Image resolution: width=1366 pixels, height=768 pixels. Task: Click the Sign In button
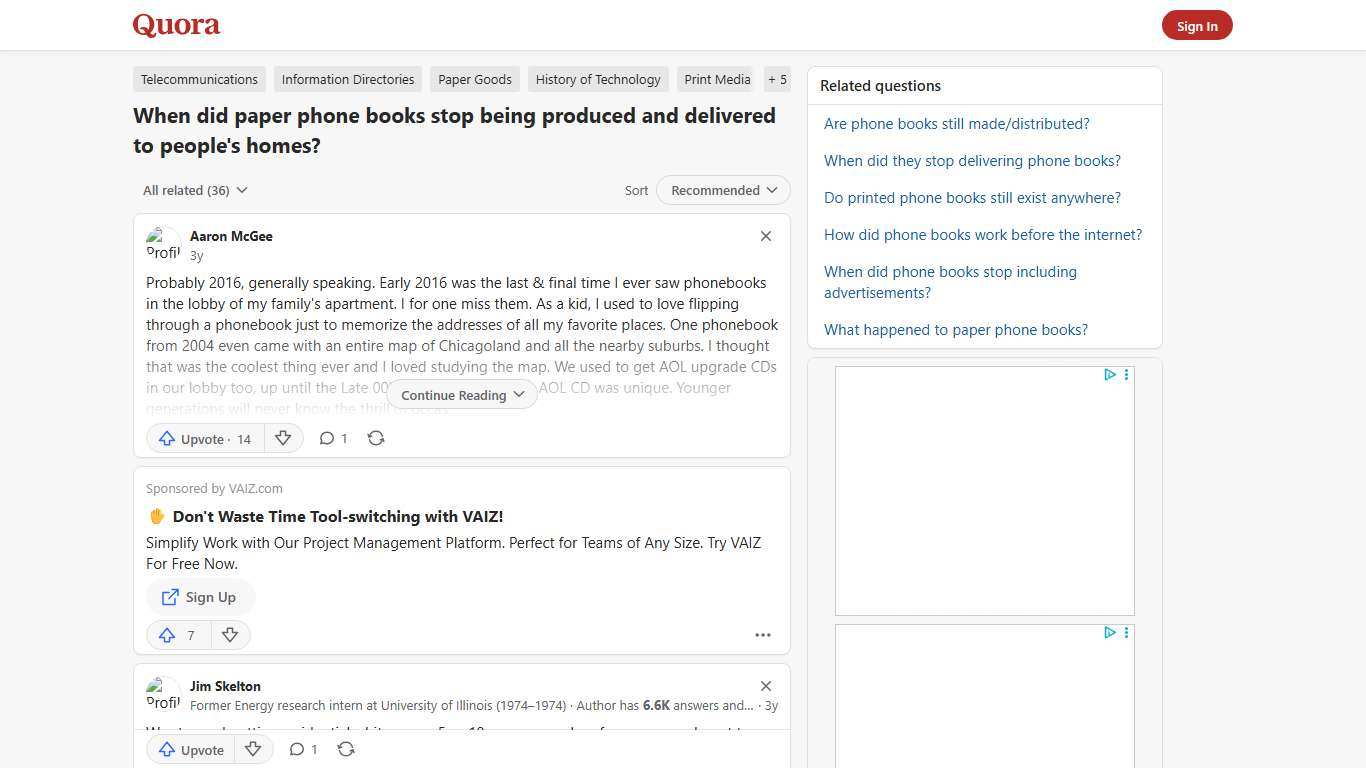click(1197, 26)
